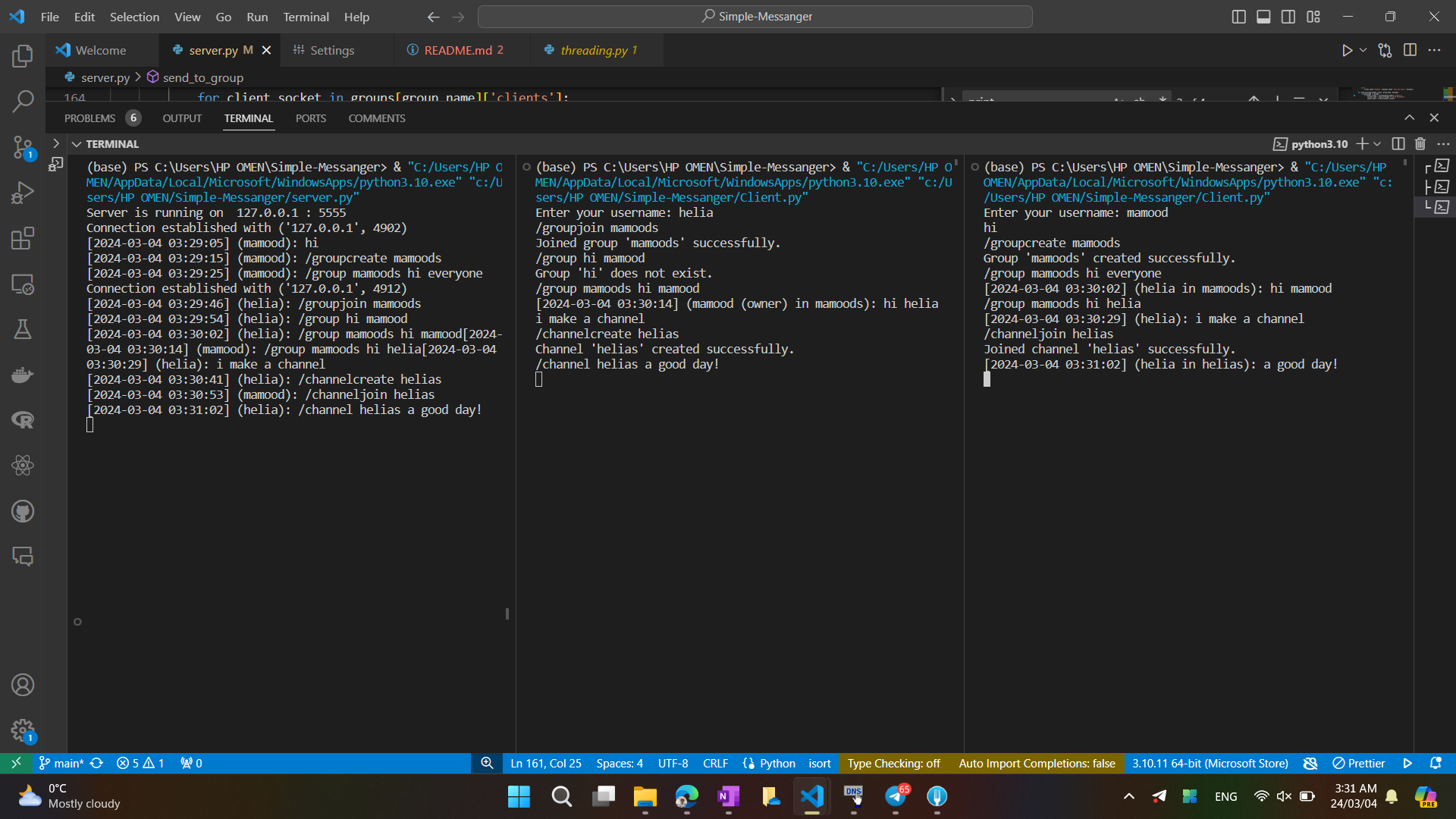Kill terminal using trash icon
Image resolution: width=1456 pixels, height=819 pixels.
[1420, 144]
